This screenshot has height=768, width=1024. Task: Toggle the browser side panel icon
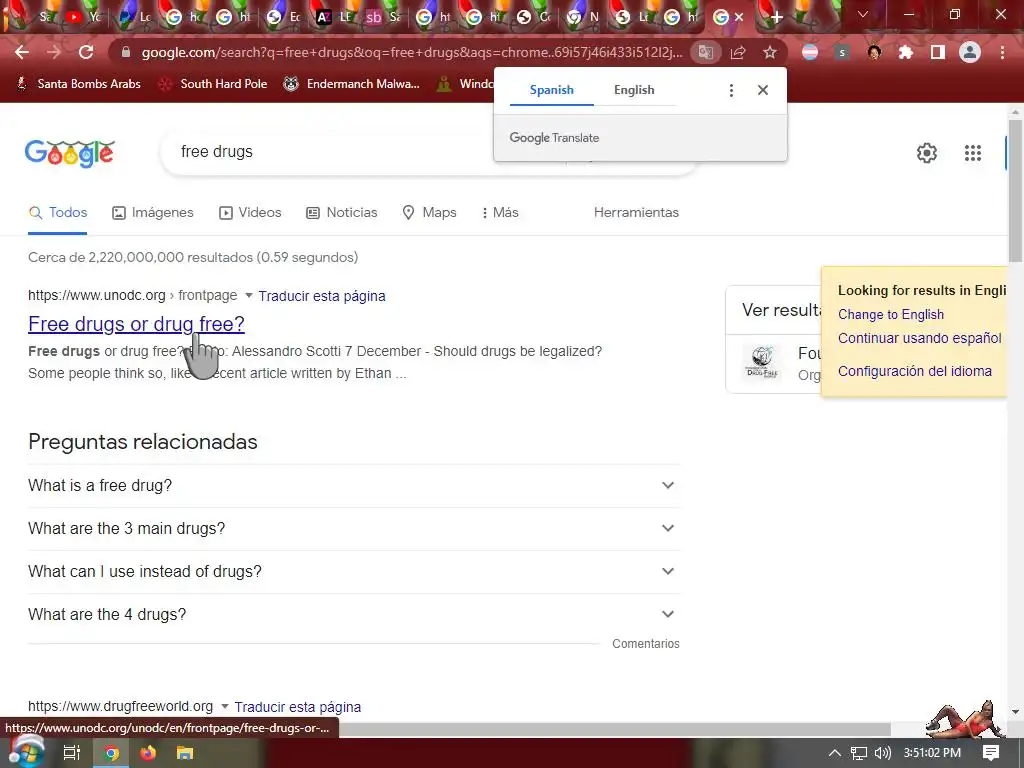(938, 52)
